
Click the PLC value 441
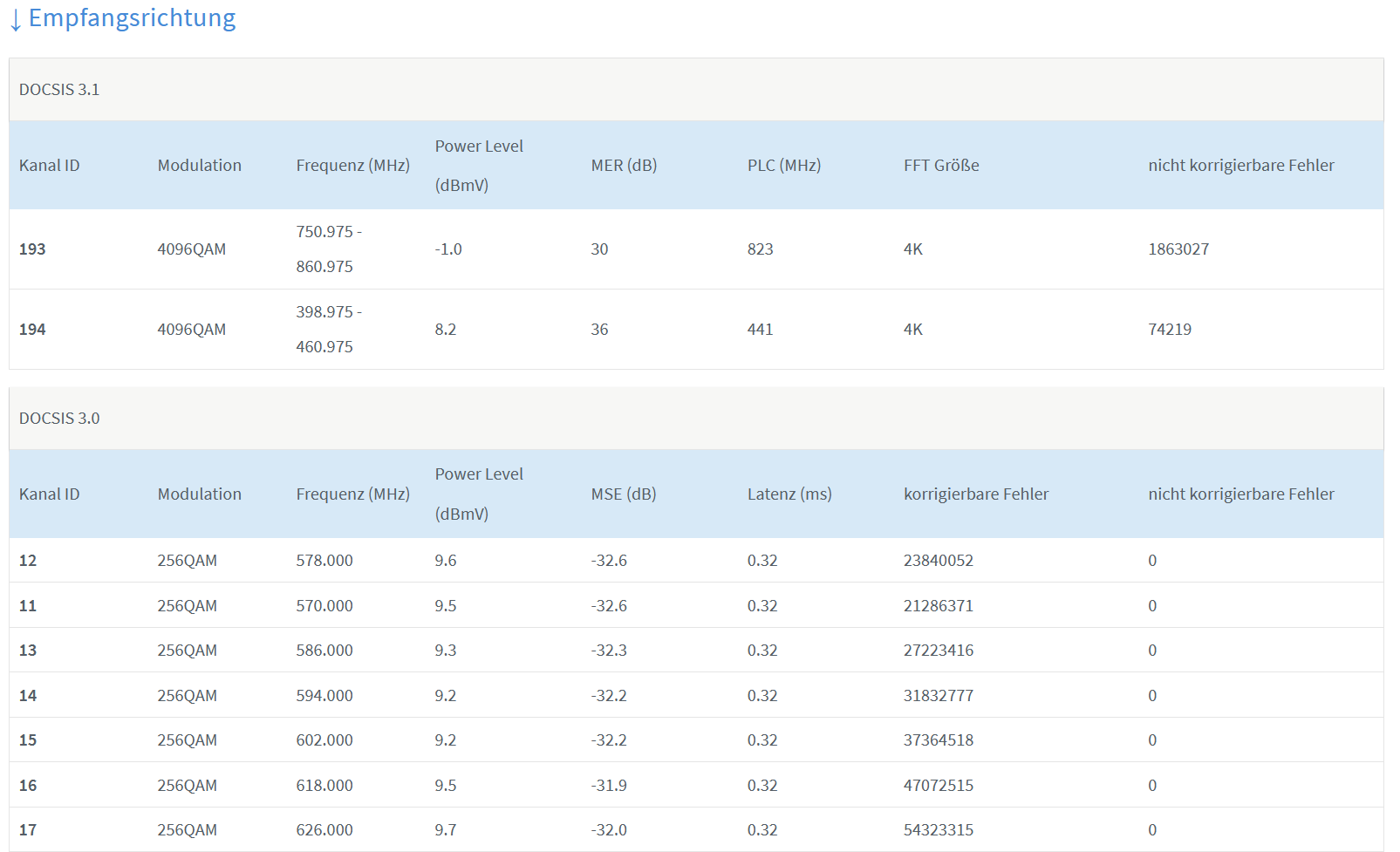[x=761, y=330]
